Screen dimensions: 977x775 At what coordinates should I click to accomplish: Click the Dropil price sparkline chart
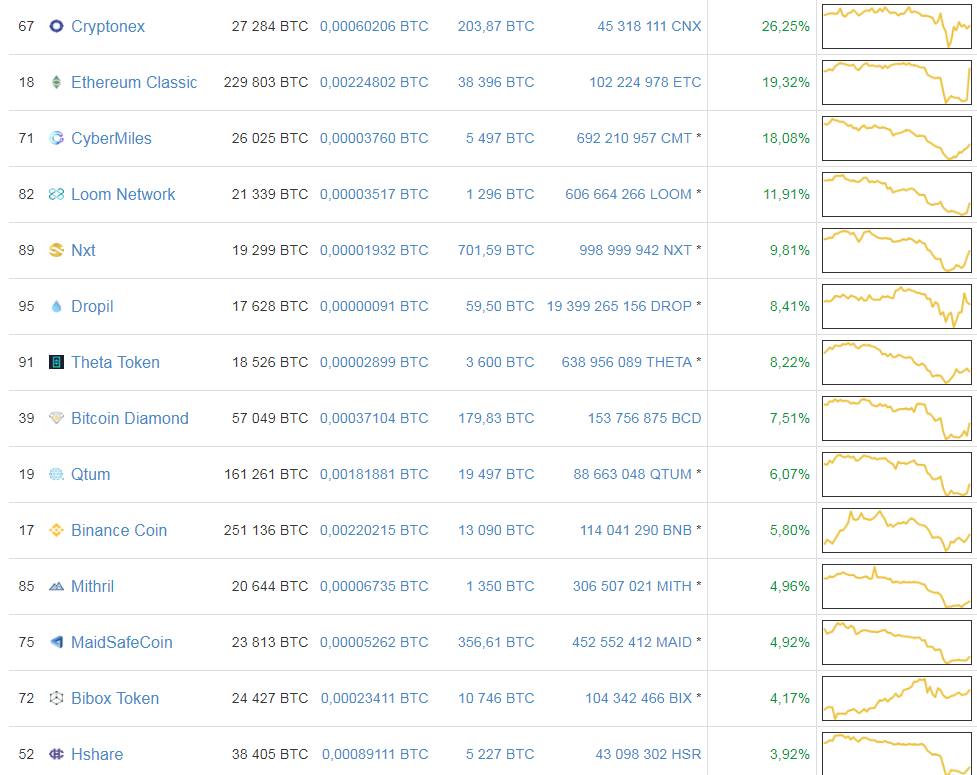pos(897,307)
